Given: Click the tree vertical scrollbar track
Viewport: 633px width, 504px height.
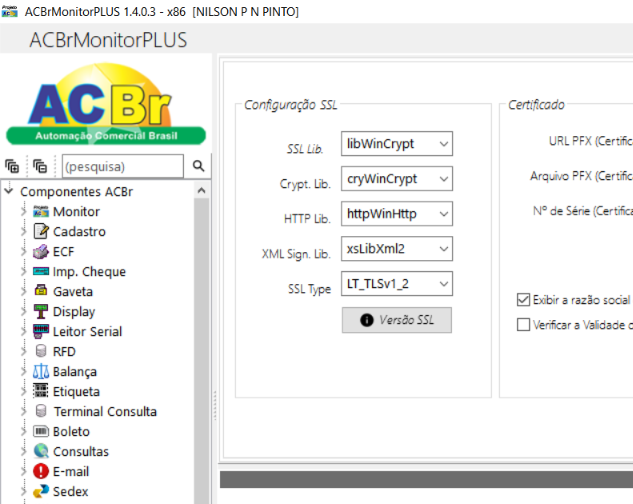Looking at the screenshot, I should coord(201,351).
